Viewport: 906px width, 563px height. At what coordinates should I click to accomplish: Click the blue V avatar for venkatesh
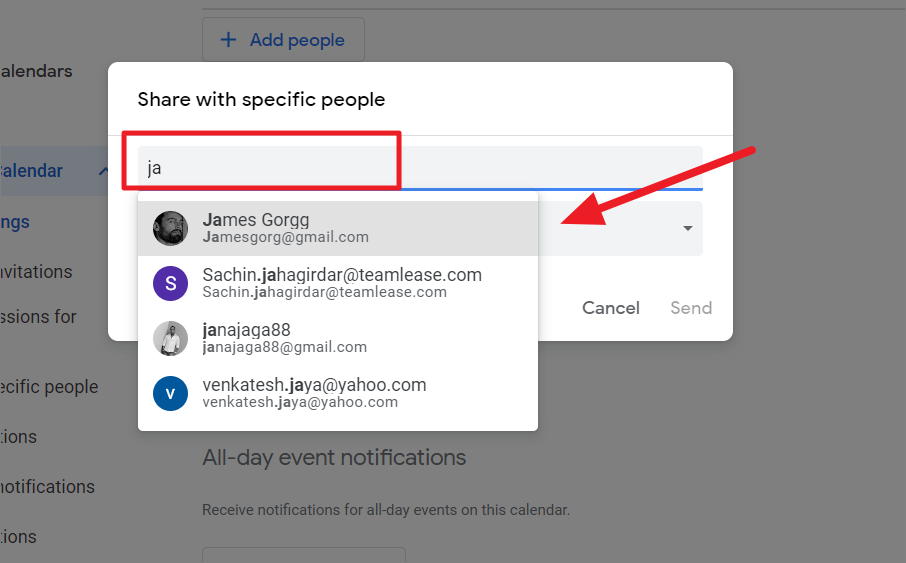(170, 393)
